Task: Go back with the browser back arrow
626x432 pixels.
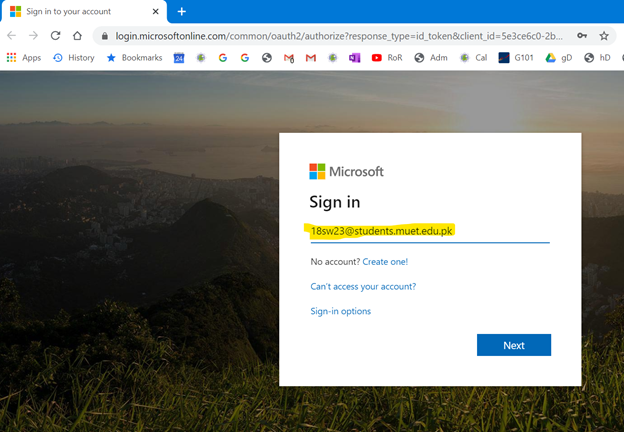Action: click(x=12, y=36)
